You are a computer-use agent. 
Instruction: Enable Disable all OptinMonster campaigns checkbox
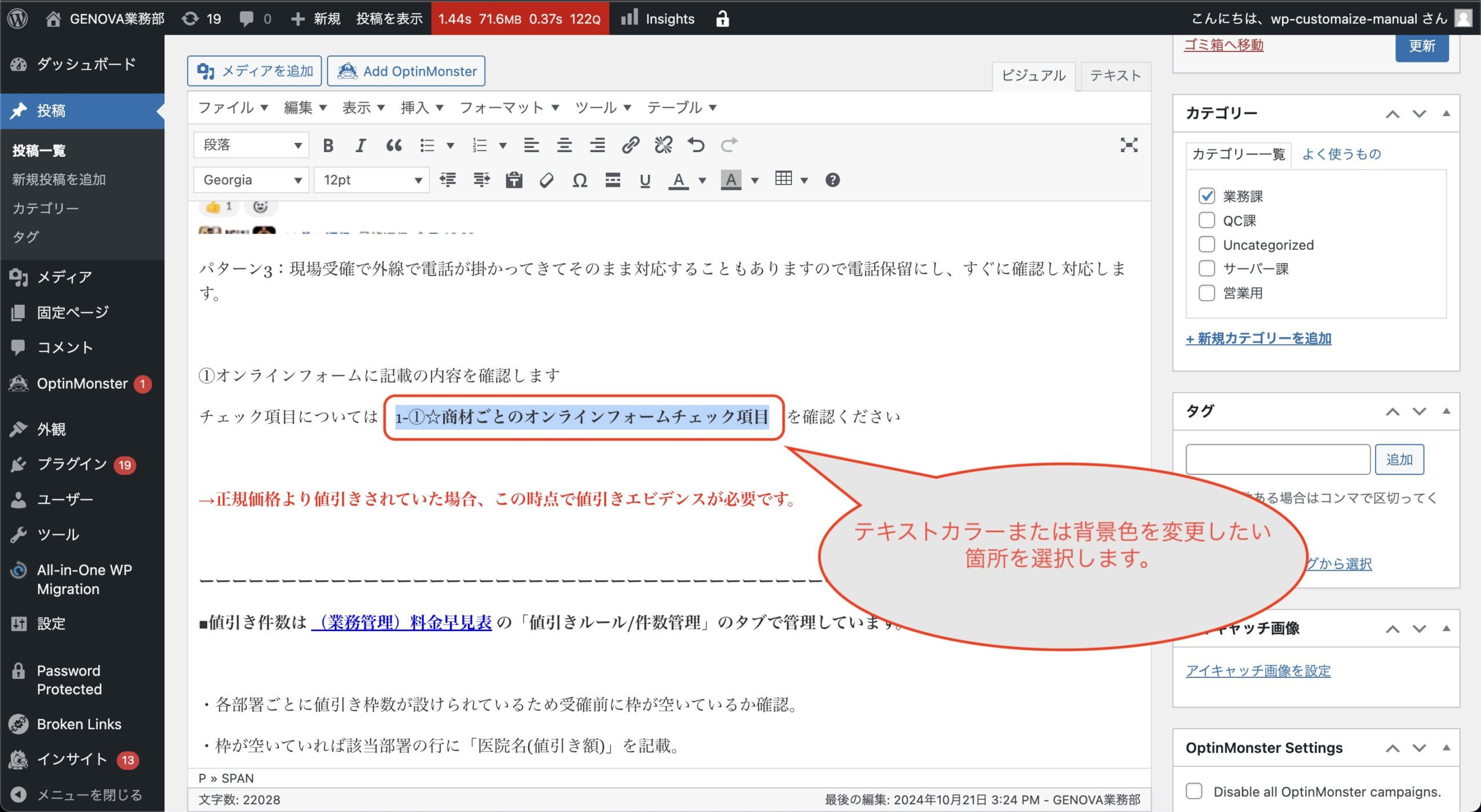click(1193, 791)
